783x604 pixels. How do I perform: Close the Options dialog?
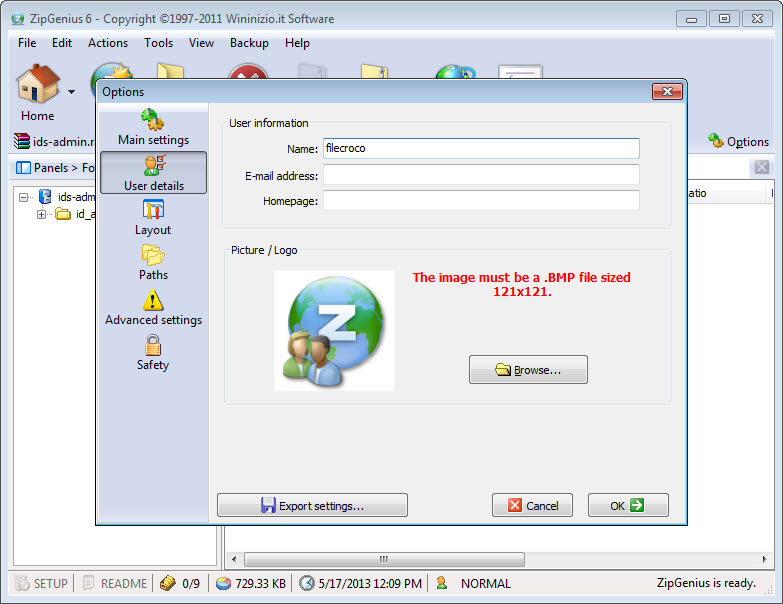667,91
